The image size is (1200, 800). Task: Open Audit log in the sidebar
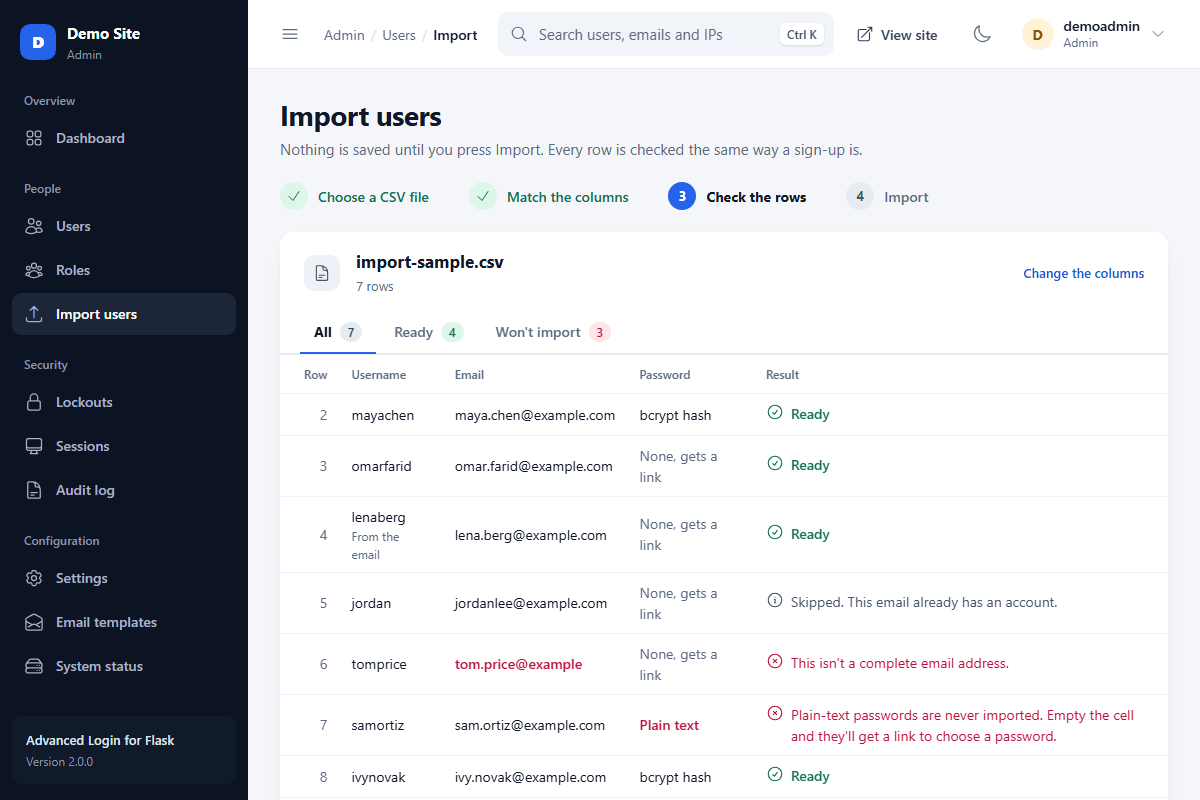(124, 490)
